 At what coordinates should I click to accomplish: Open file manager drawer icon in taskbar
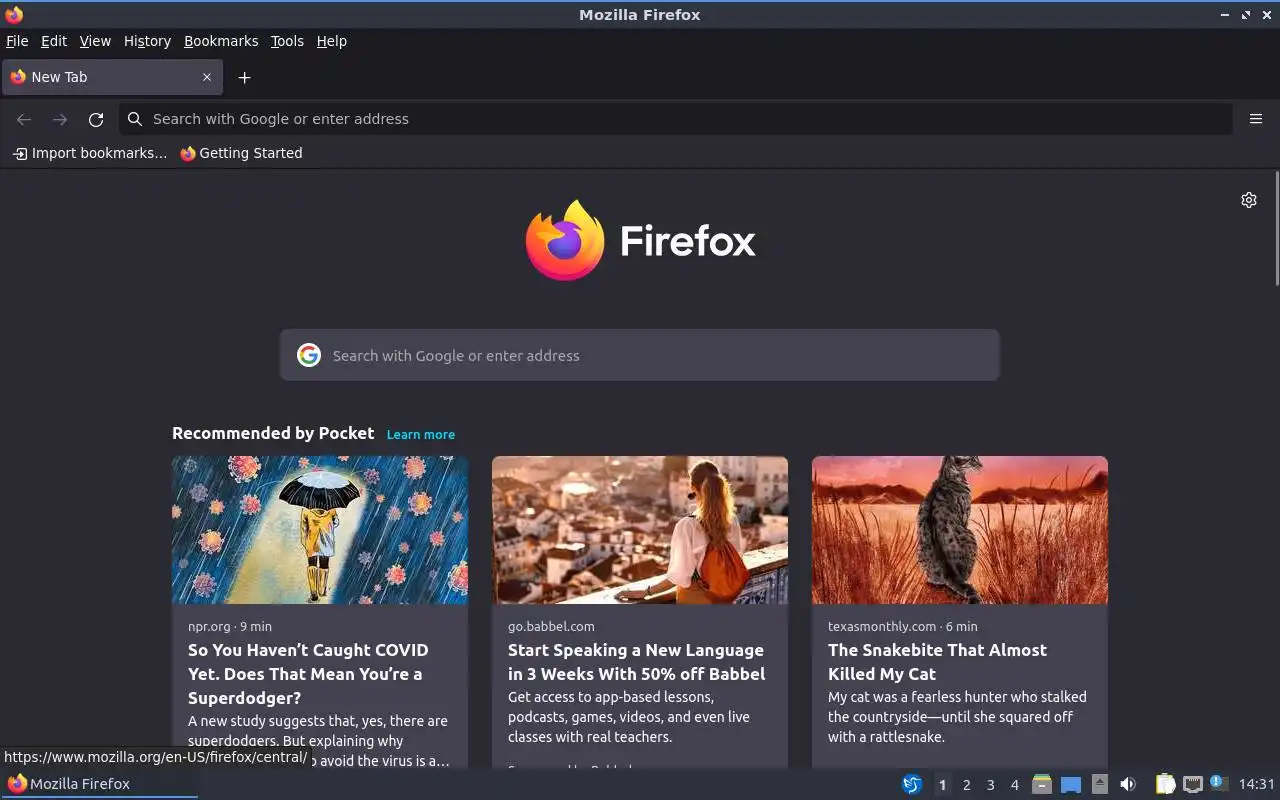coord(1042,784)
